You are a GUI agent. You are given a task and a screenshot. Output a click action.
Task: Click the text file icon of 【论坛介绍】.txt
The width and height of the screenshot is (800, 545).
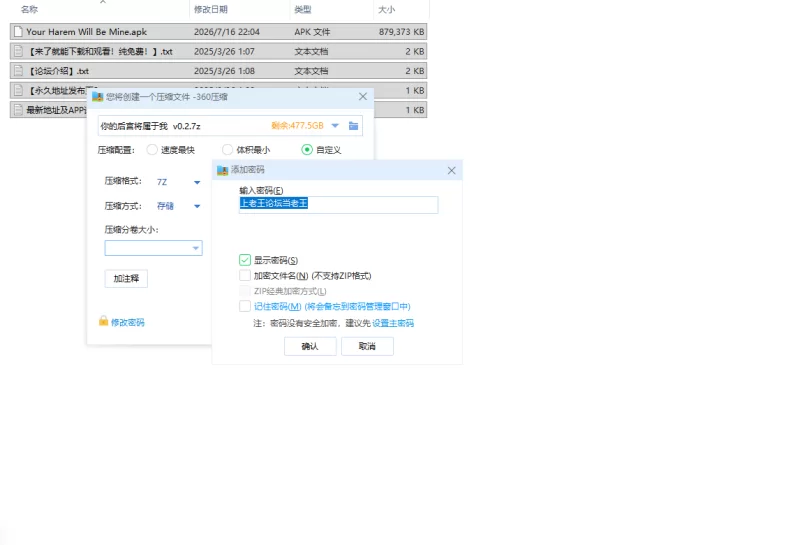(x=18, y=71)
